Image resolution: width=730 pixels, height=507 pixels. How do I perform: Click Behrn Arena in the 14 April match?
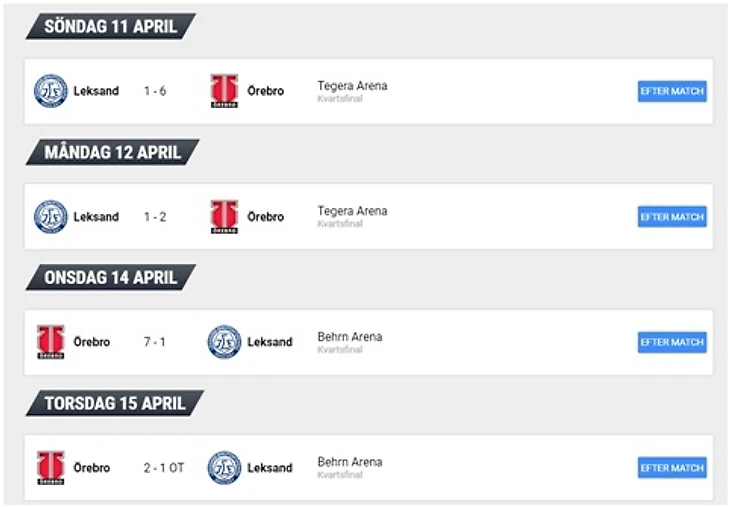tap(349, 337)
